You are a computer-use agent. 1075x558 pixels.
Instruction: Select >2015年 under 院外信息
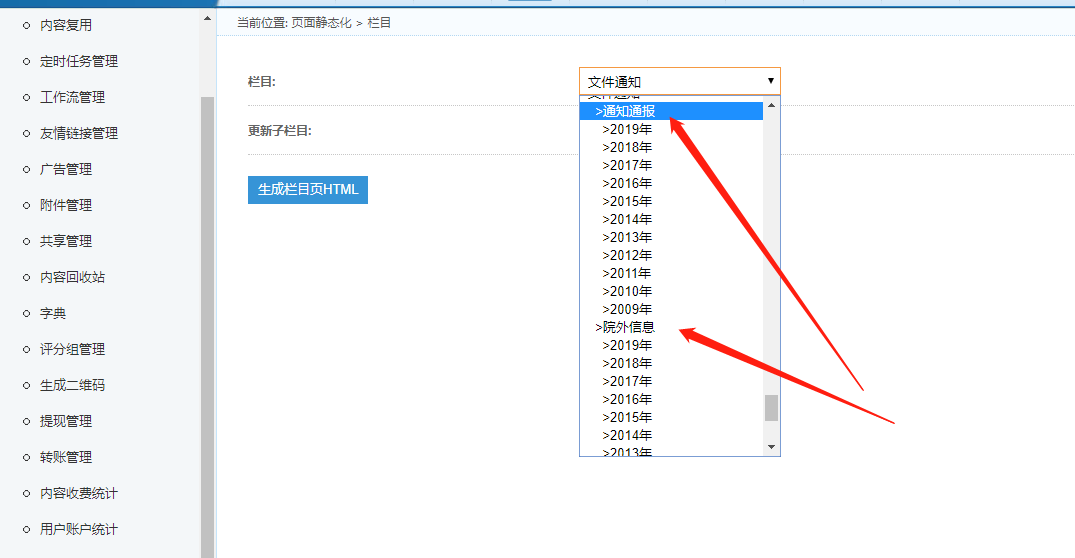click(x=671, y=417)
